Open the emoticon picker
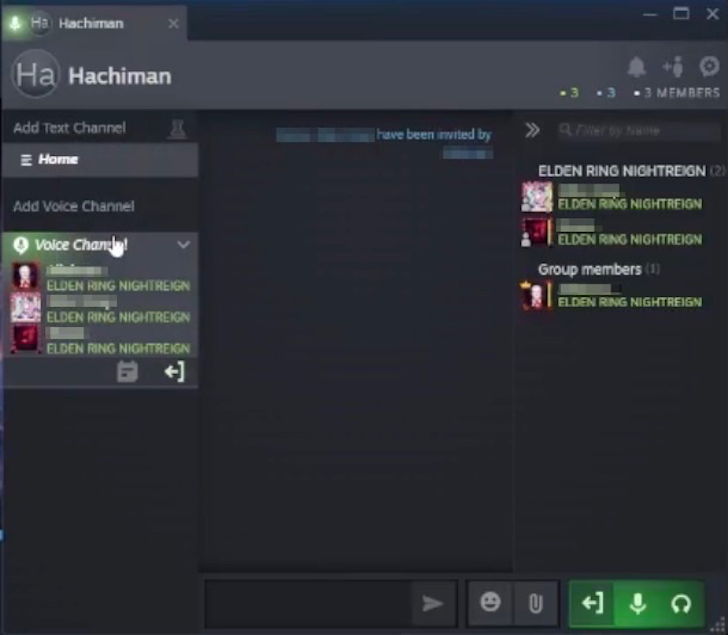The height and width of the screenshot is (635, 728). tap(490, 603)
